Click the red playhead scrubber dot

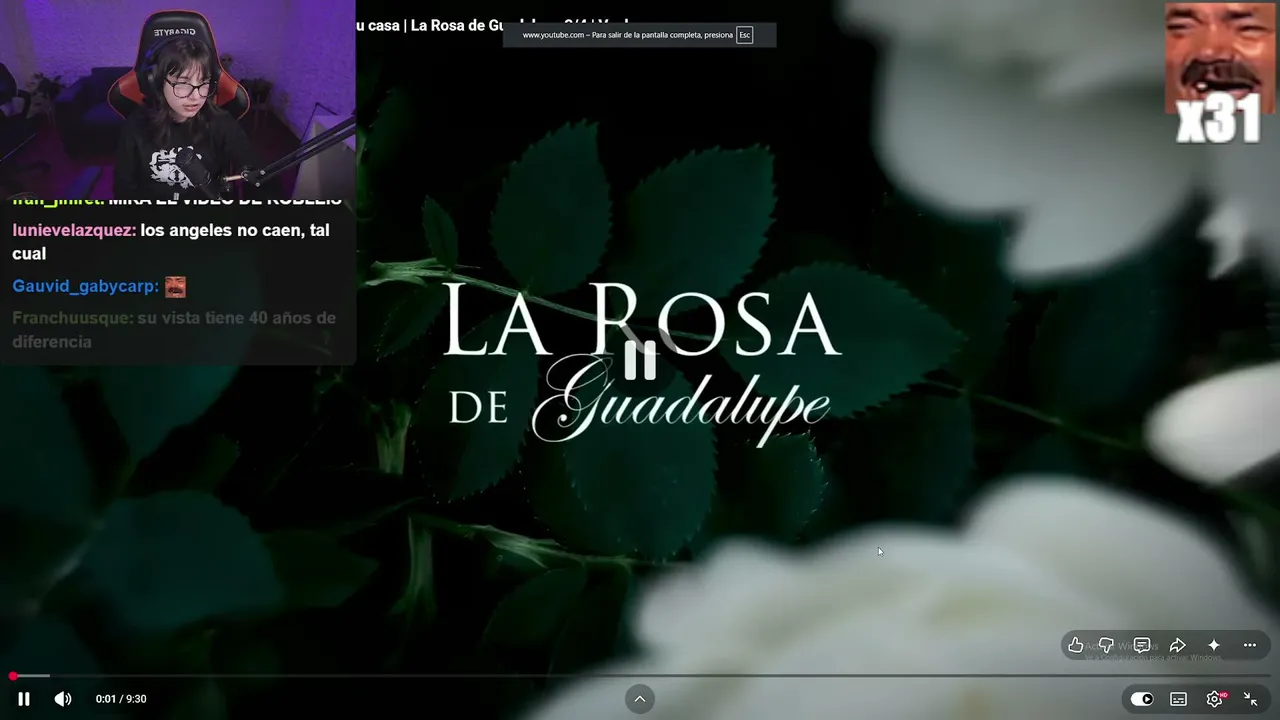13,677
